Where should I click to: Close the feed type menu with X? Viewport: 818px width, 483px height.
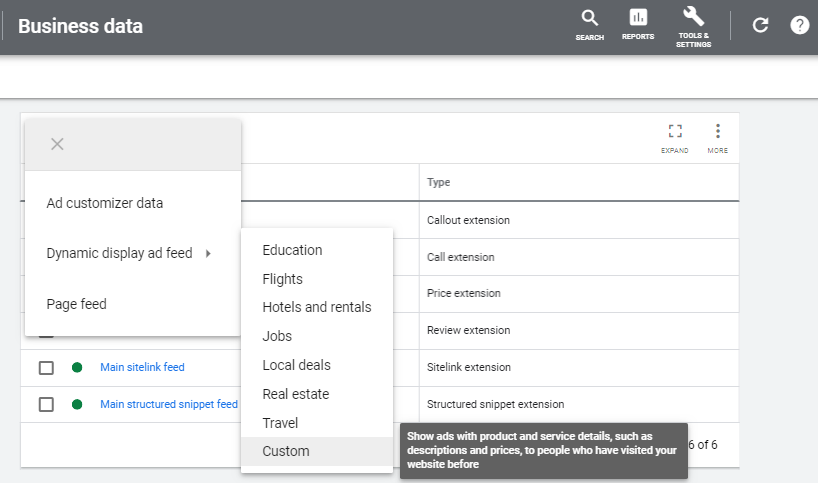click(57, 144)
